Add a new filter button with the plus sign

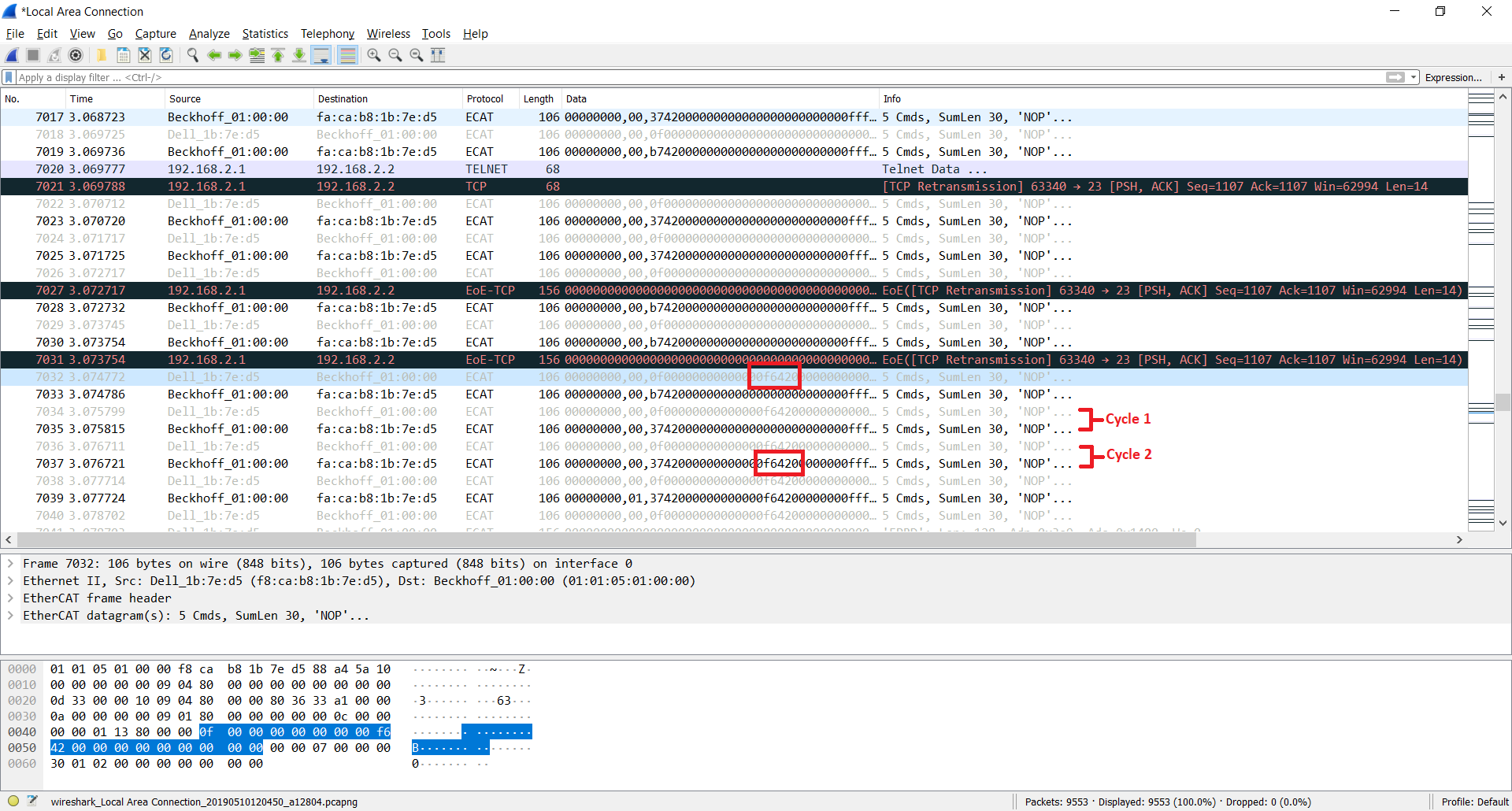tap(1503, 77)
